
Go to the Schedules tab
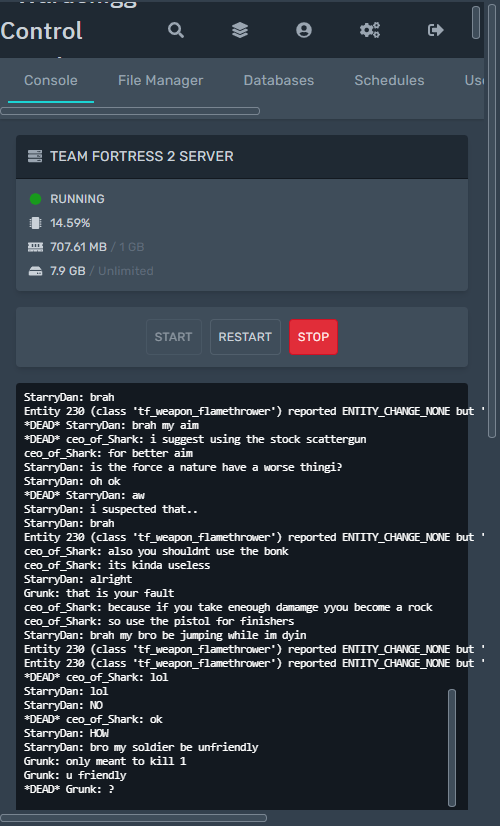click(389, 81)
